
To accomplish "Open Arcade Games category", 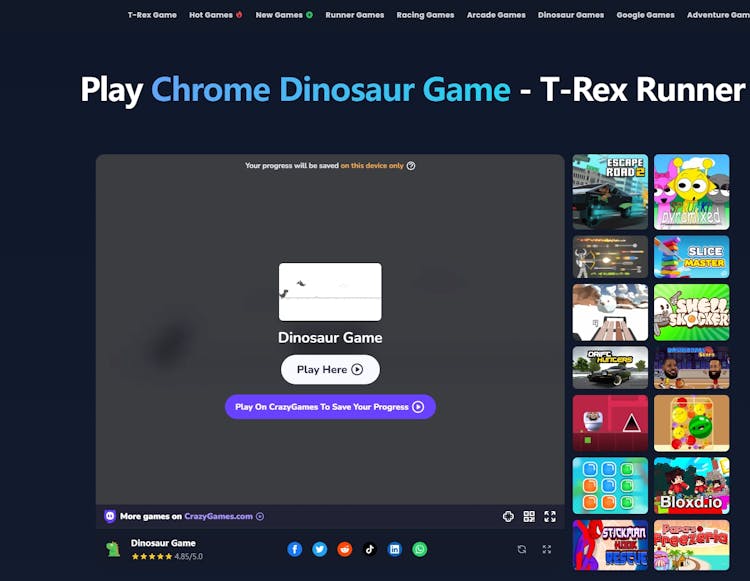I will 496,15.
